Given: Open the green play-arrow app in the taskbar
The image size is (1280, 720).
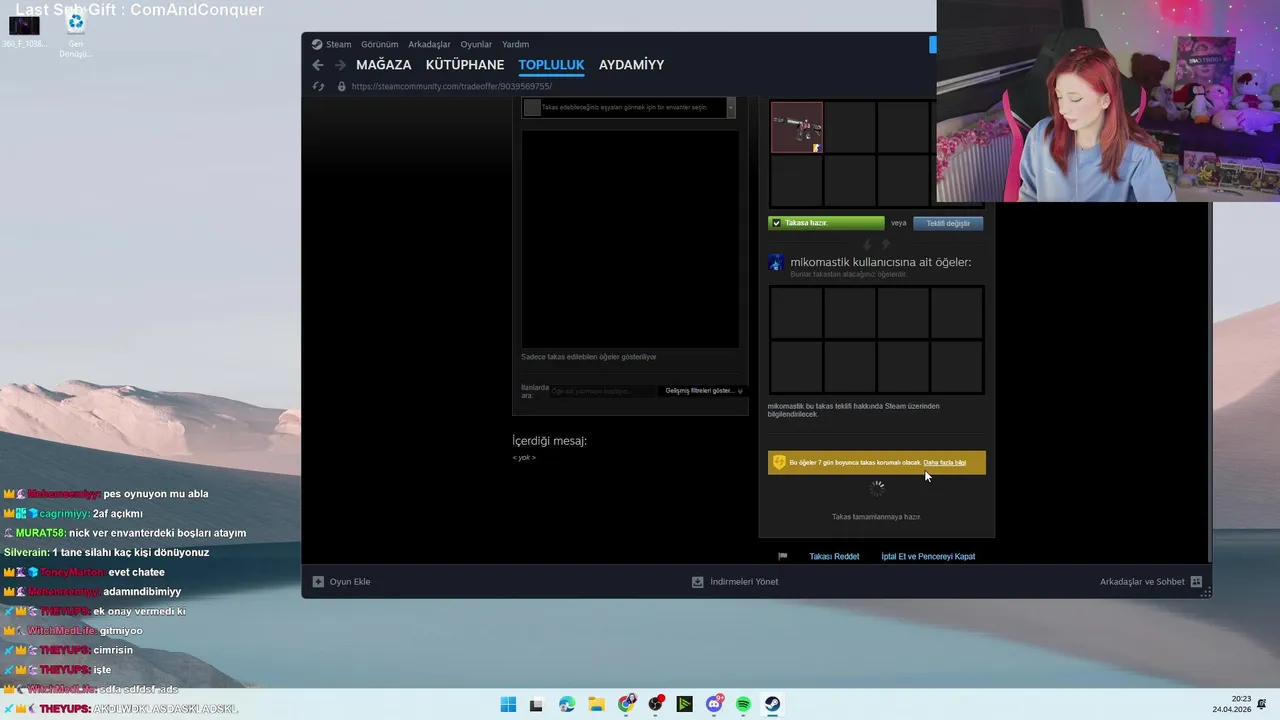Looking at the screenshot, I should [x=685, y=704].
